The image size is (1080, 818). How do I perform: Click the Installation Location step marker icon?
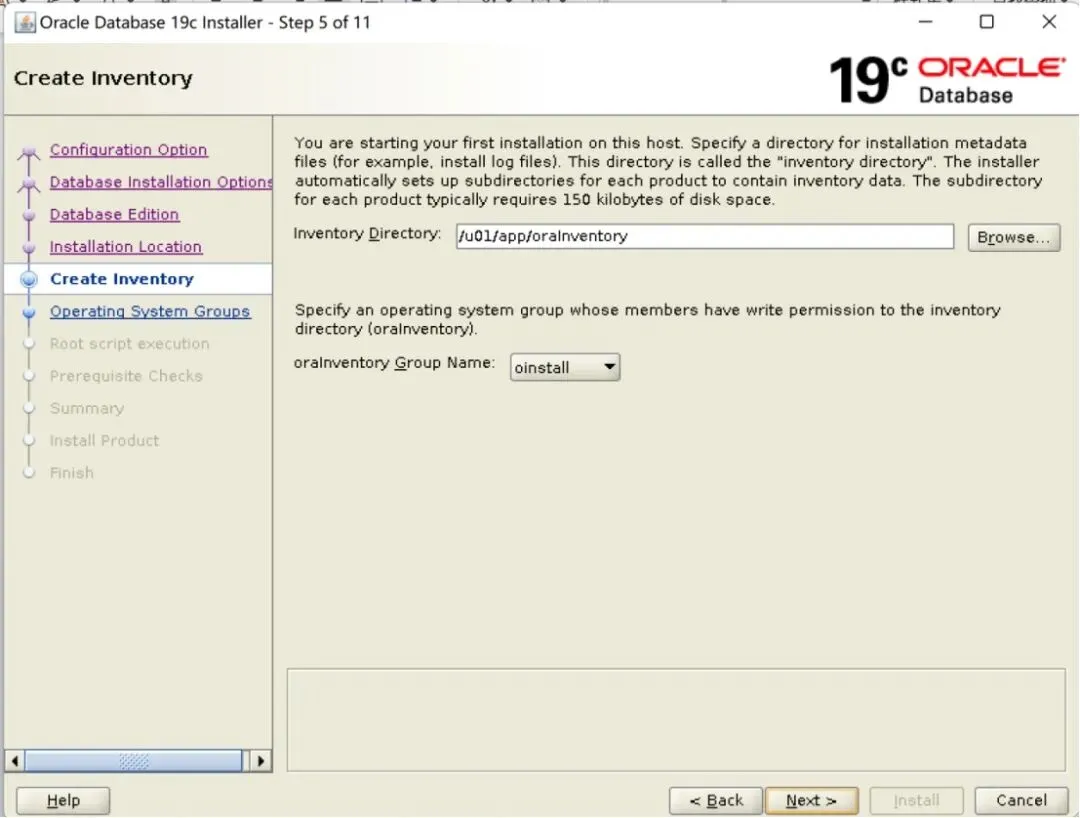(x=29, y=247)
